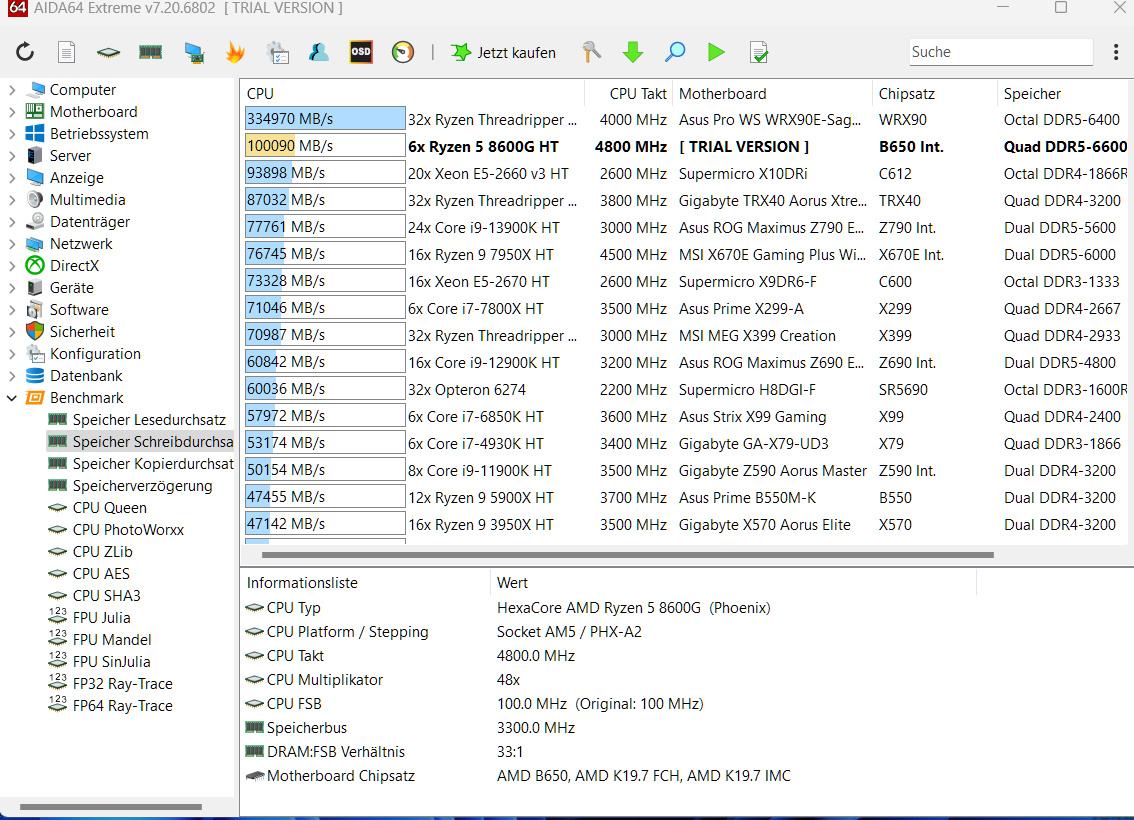Click the memory module toolbar icon
This screenshot has height=820, width=1134.
coord(150,52)
